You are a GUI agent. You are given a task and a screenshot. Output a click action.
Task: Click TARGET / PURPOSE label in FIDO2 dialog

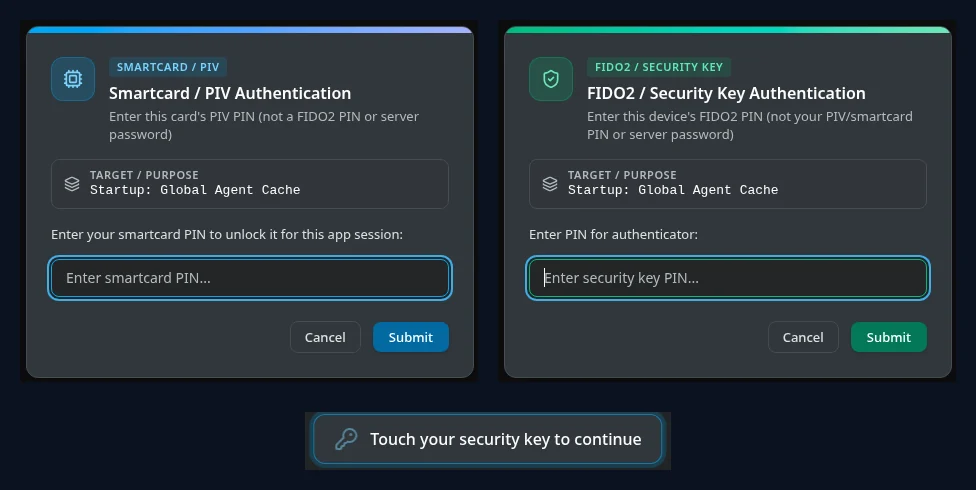622,175
